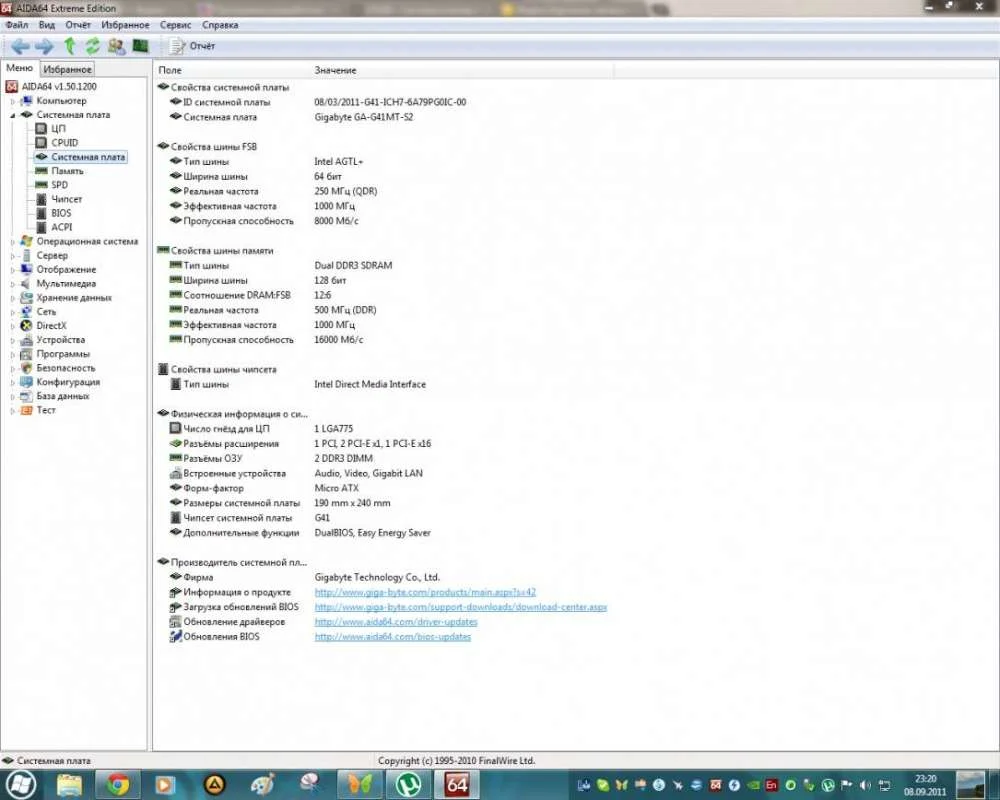
Task: Select highlighted Системная плата child item
Action: [88, 157]
